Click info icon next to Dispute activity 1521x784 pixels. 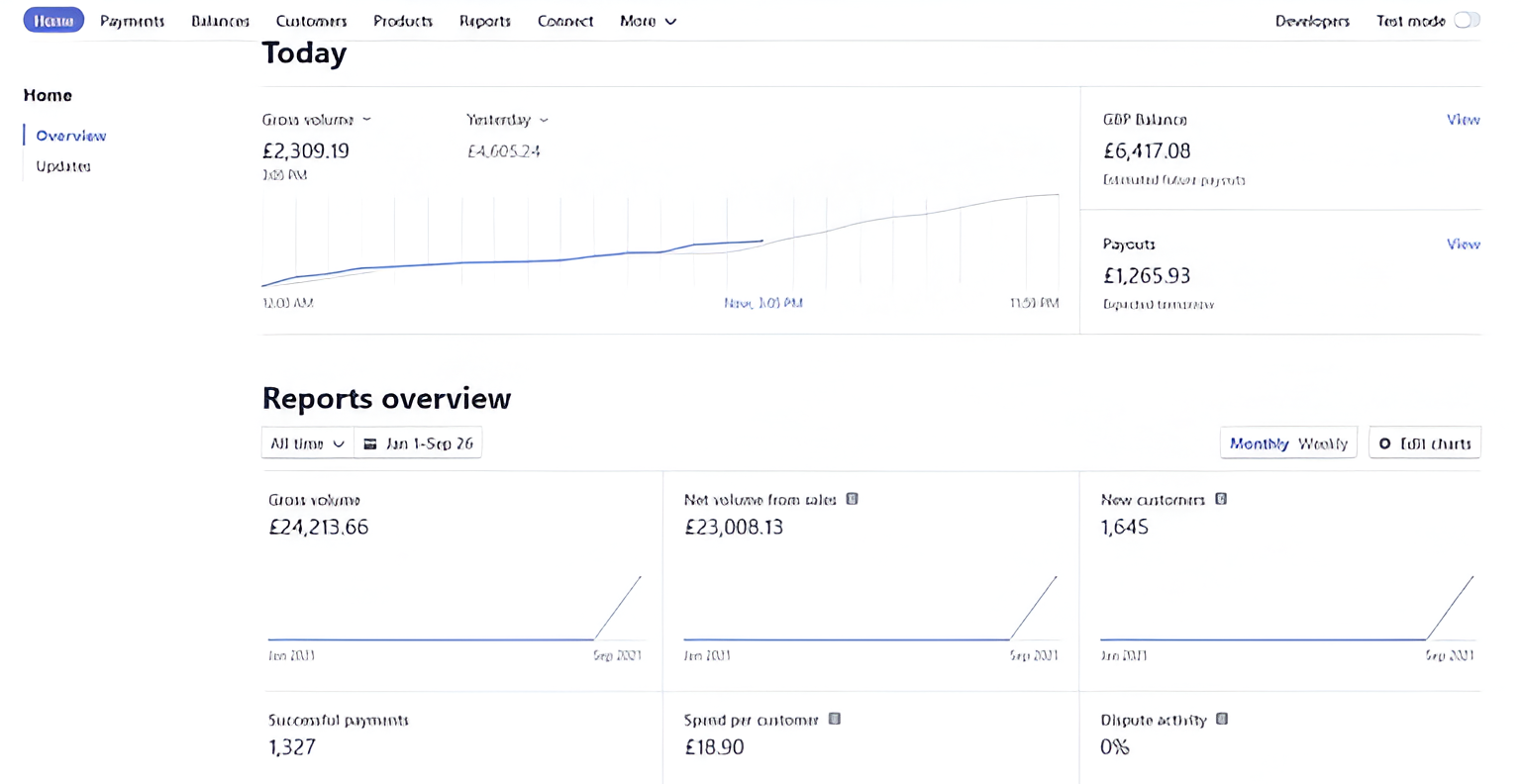[1222, 719]
